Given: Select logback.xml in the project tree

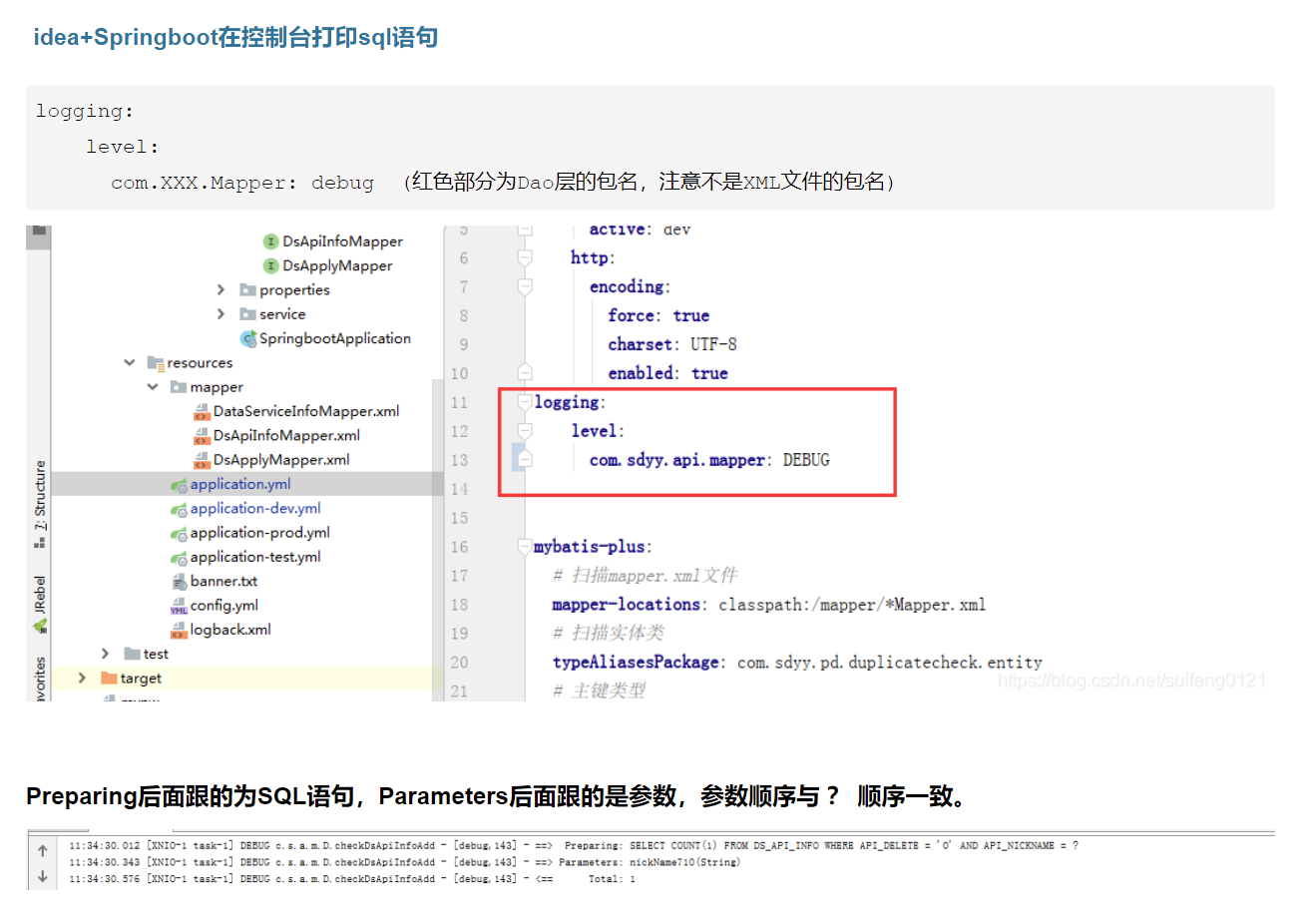Looking at the screenshot, I should click(230, 630).
